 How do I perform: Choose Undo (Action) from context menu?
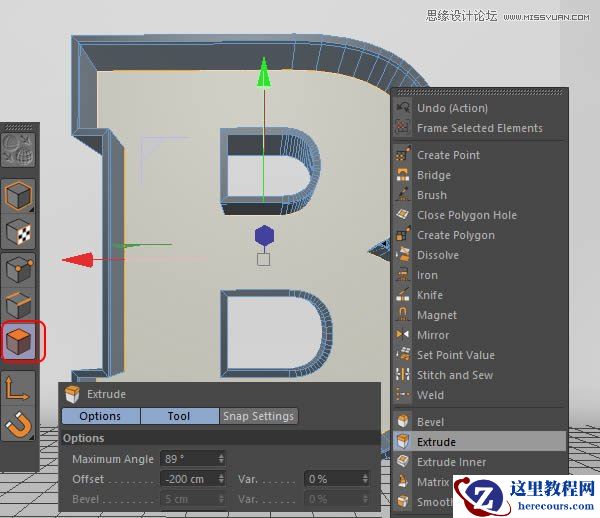tap(480, 108)
